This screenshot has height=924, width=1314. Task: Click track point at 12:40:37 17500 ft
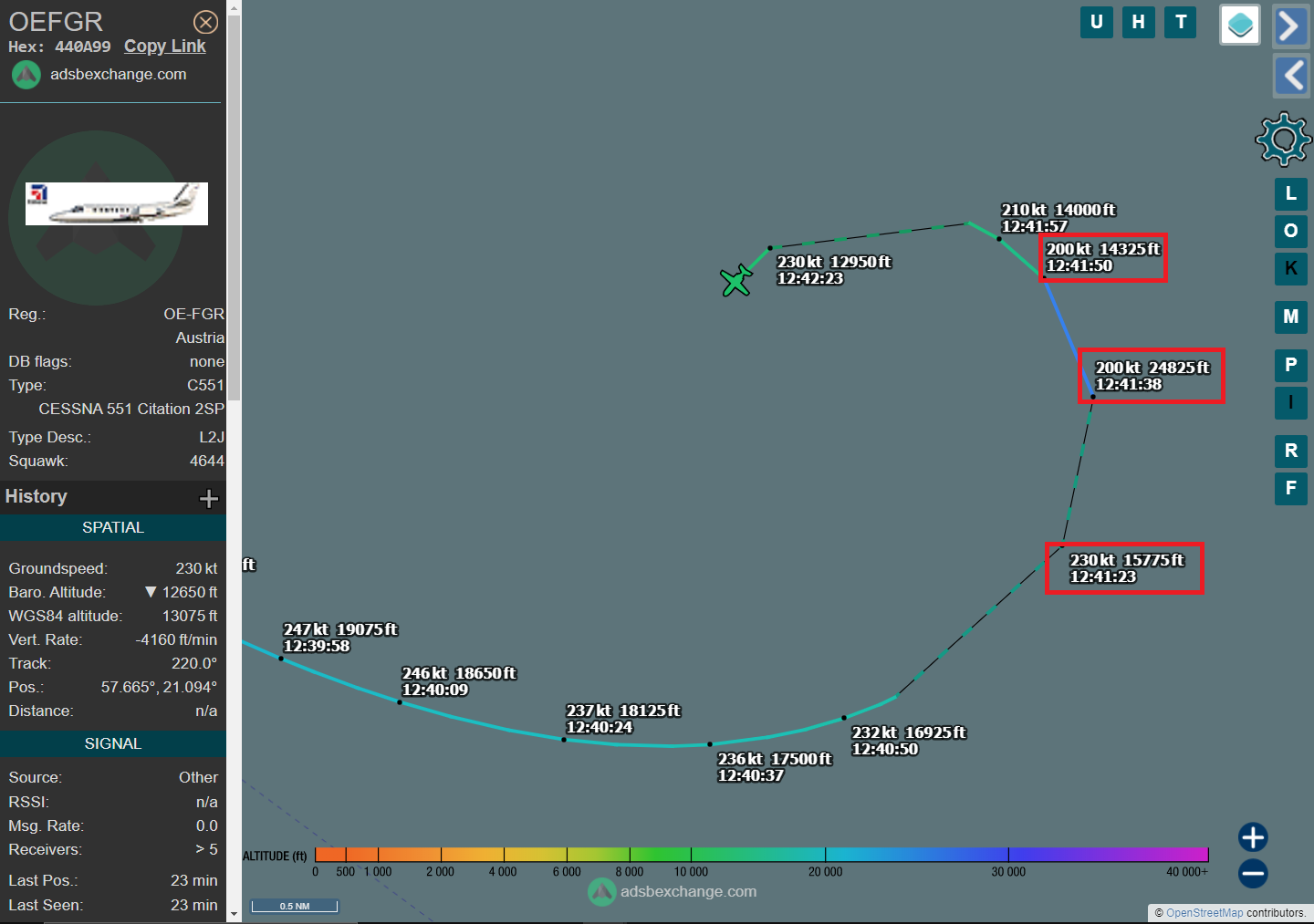click(710, 744)
